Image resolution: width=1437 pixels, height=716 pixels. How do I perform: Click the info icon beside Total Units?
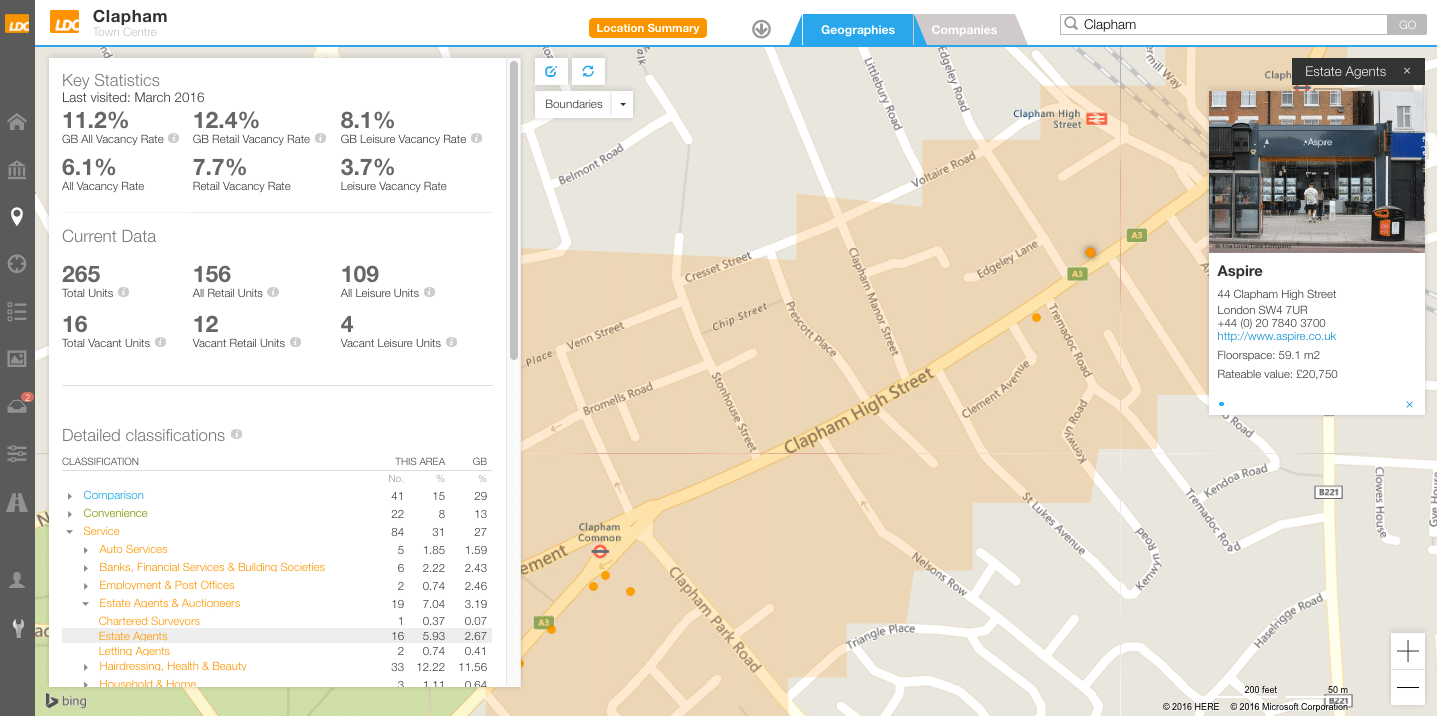123,293
